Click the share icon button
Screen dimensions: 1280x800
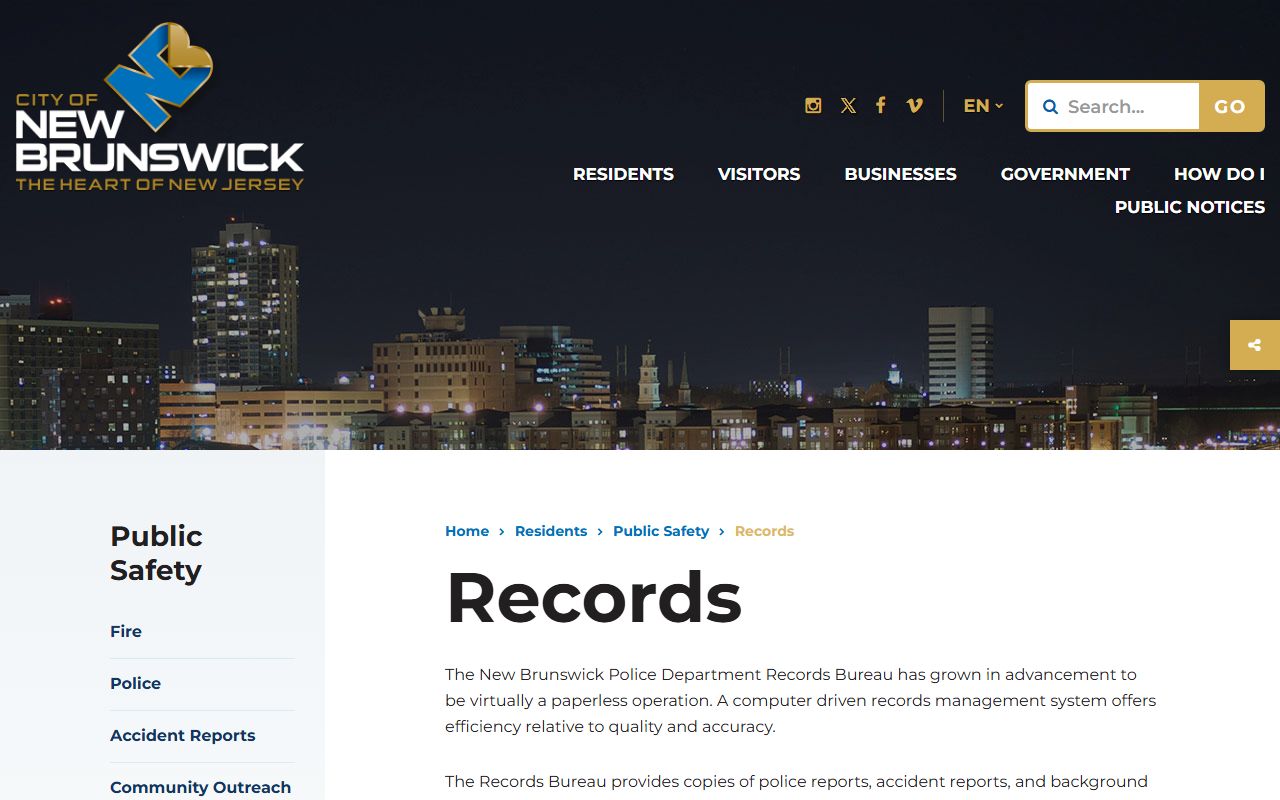pos(1255,345)
